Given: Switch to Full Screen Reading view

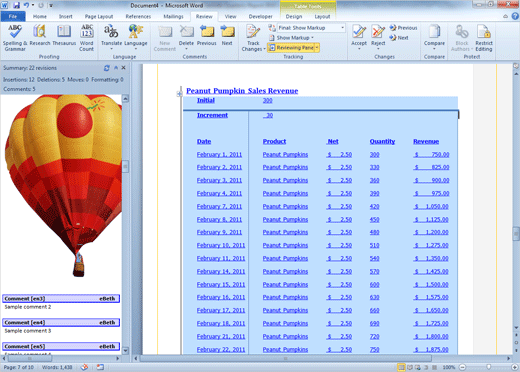Looking at the screenshot, I should tap(410, 367).
